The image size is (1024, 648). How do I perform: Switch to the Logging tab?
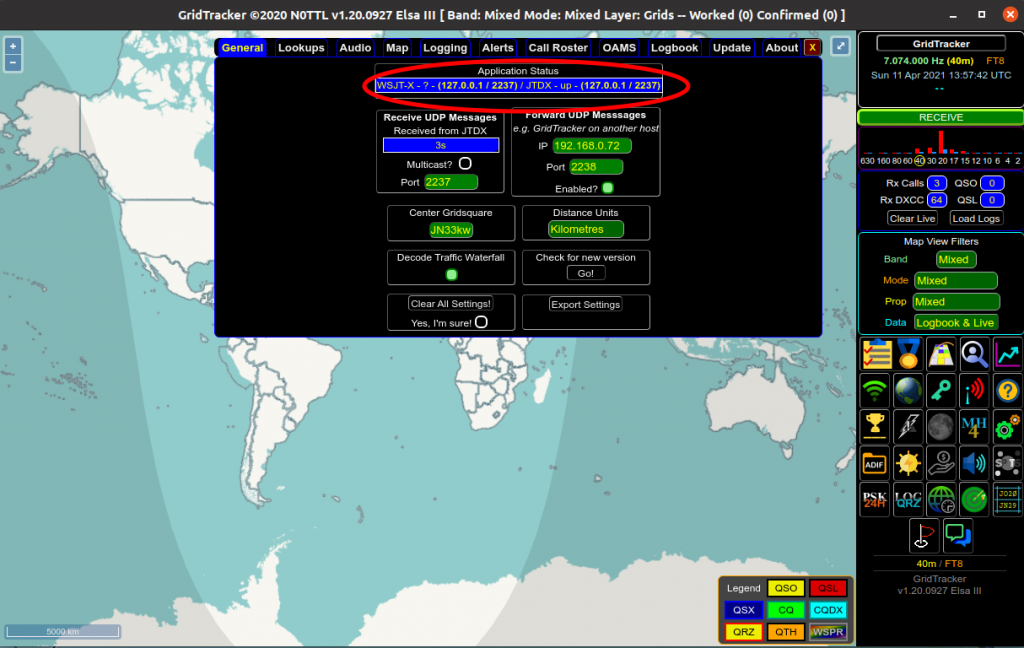(x=445, y=48)
